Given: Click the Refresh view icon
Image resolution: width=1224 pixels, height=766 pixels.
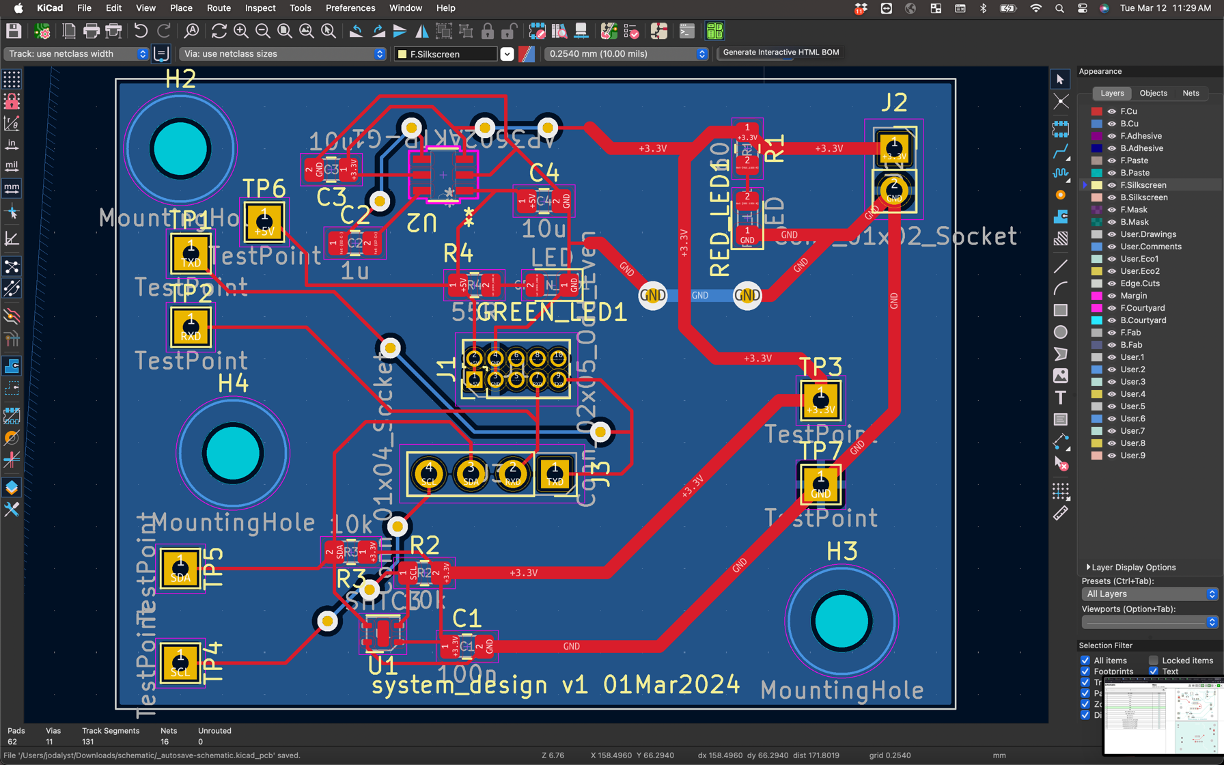Looking at the screenshot, I should (219, 31).
